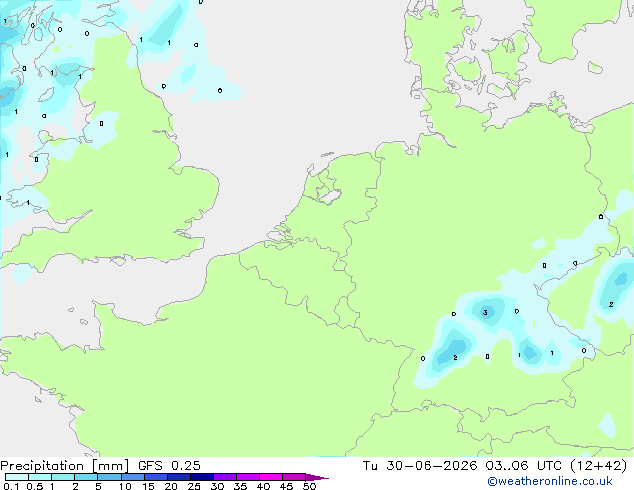Choose the 40–45 mm magenta legend swatch

(x=271, y=477)
